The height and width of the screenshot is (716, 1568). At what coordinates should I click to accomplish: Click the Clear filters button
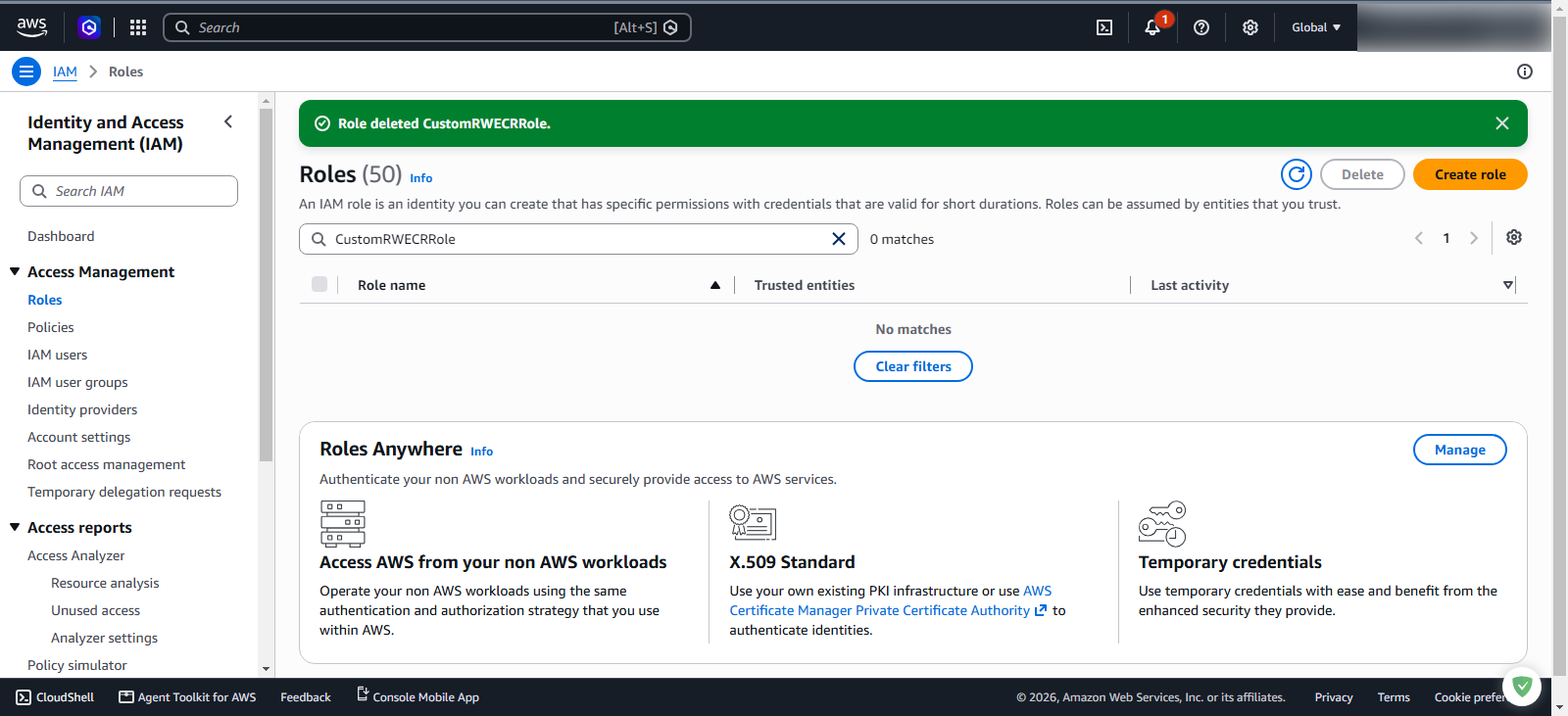pyautogui.click(x=913, y=366)
